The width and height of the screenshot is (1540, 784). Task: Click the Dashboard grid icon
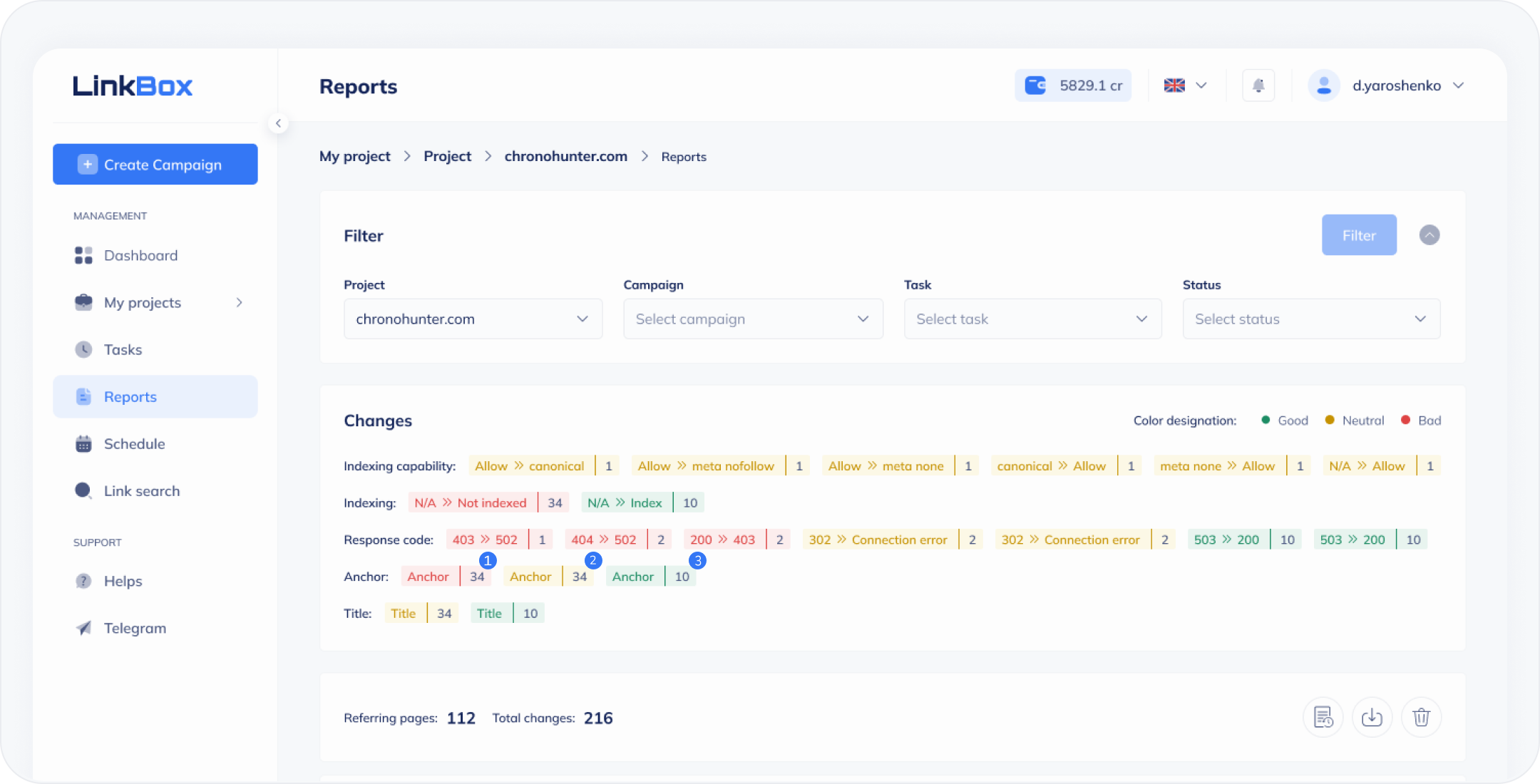click(x=83, y=255)
